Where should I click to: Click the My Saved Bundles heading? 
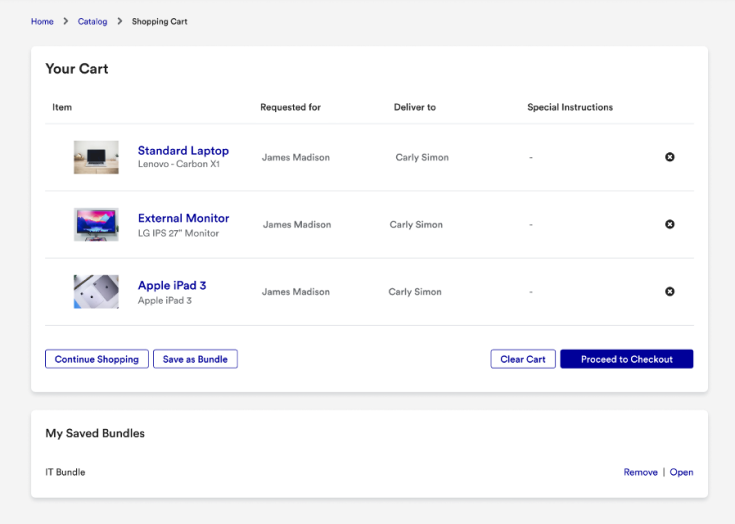(95, 434)
